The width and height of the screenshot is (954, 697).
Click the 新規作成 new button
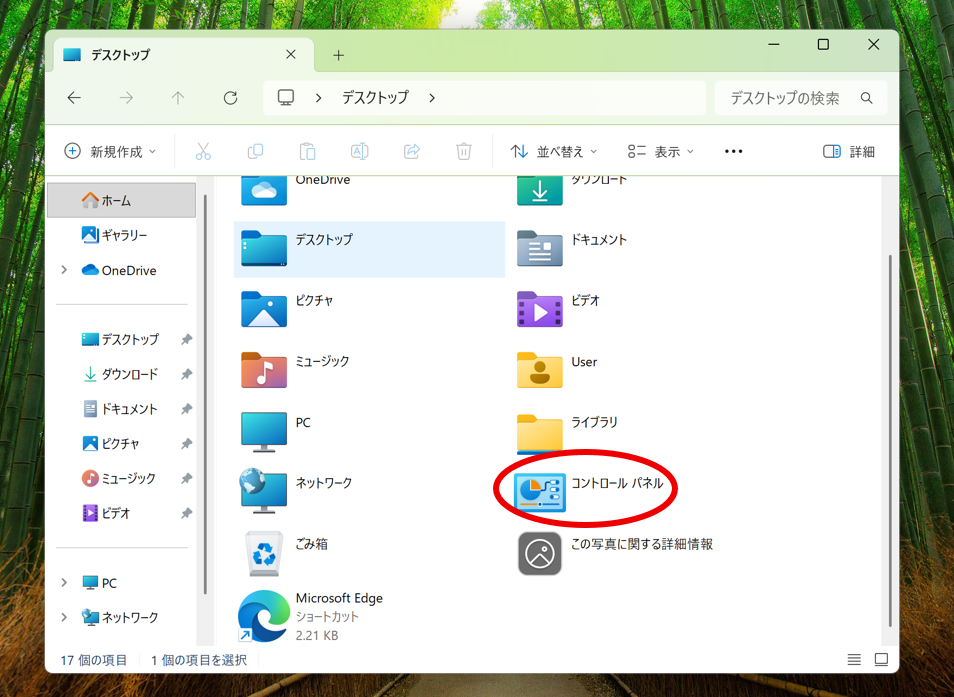pyautogui.click(x=110, y=152)
